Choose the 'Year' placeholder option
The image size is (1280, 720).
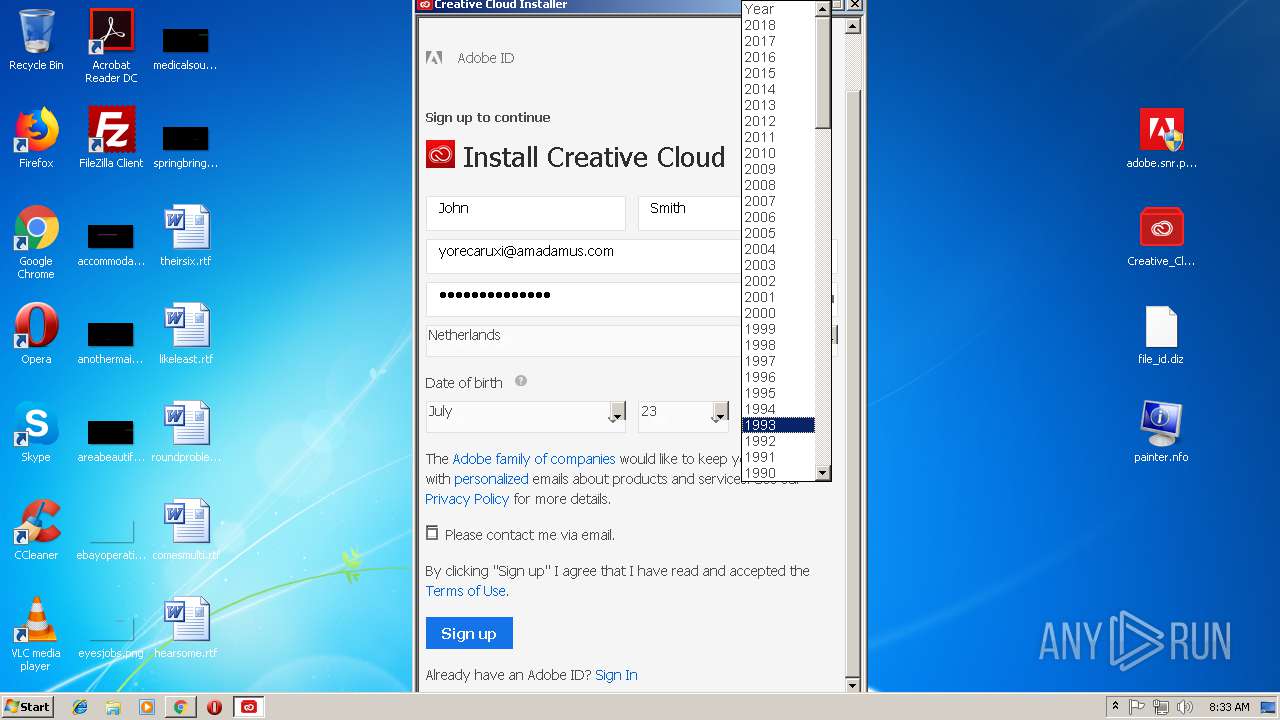click(779, 9)
